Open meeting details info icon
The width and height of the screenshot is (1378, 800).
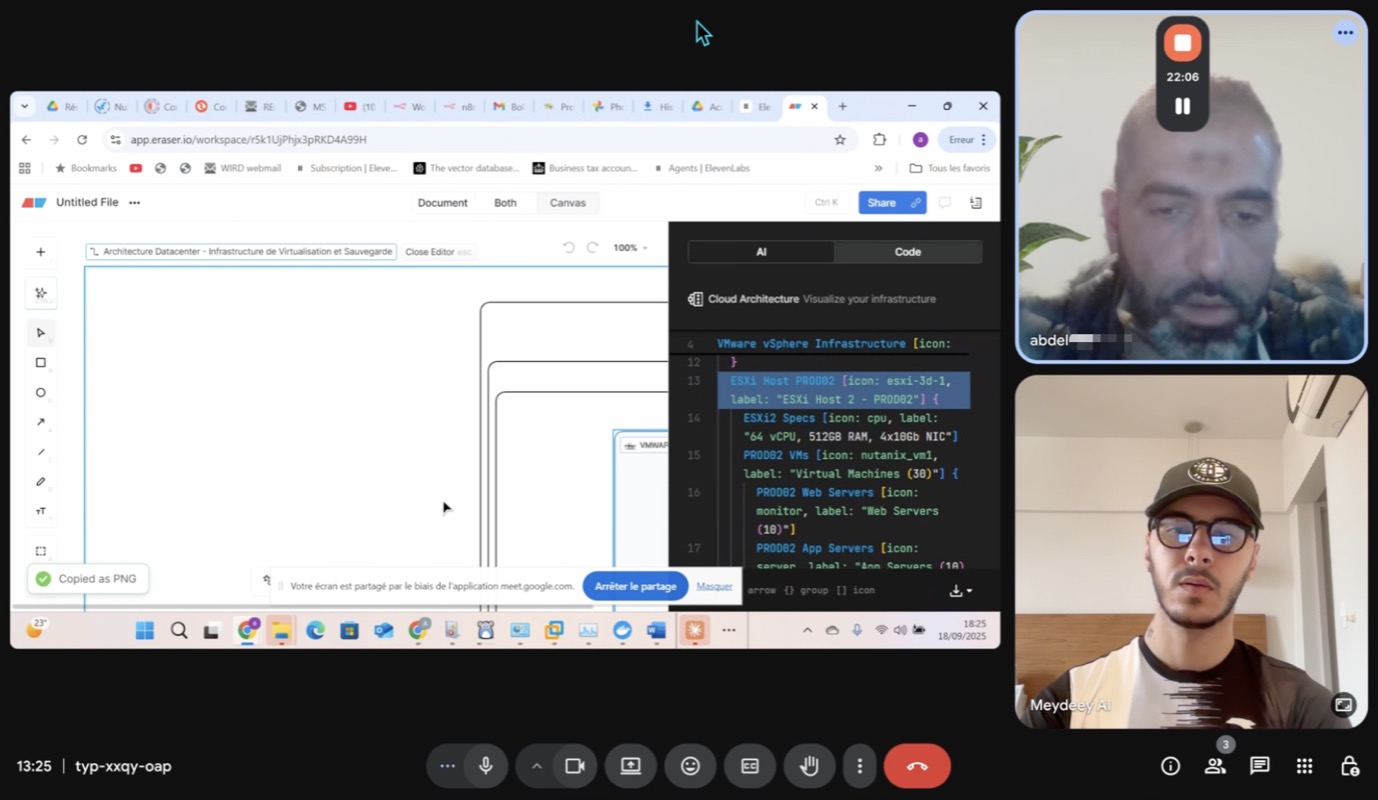[1170, 766]
